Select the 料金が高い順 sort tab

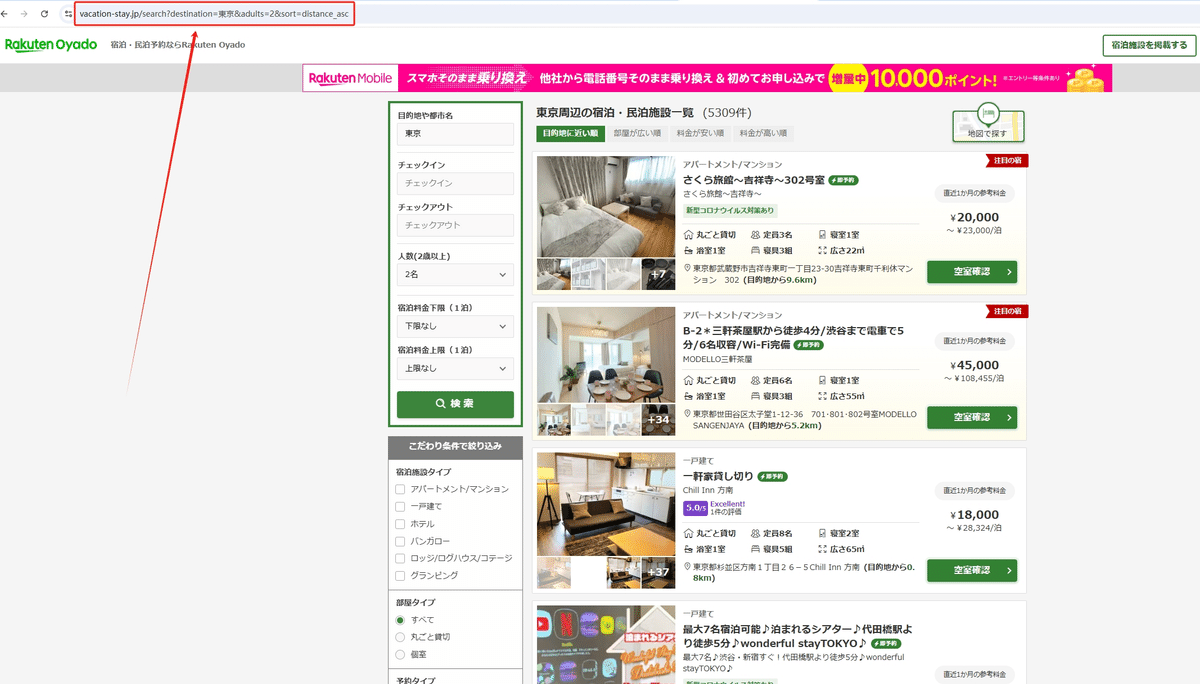tap(763, 133)
